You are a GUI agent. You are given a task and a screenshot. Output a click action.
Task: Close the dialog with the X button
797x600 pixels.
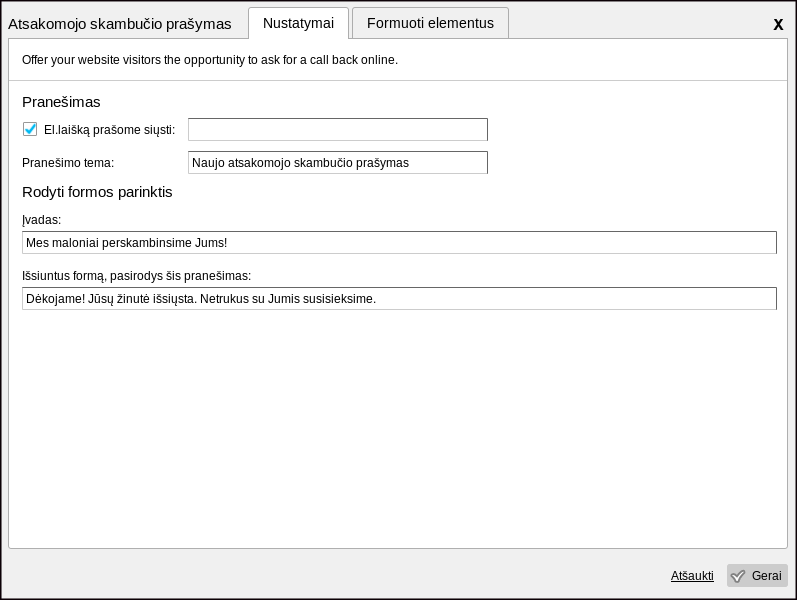point(778,25)
